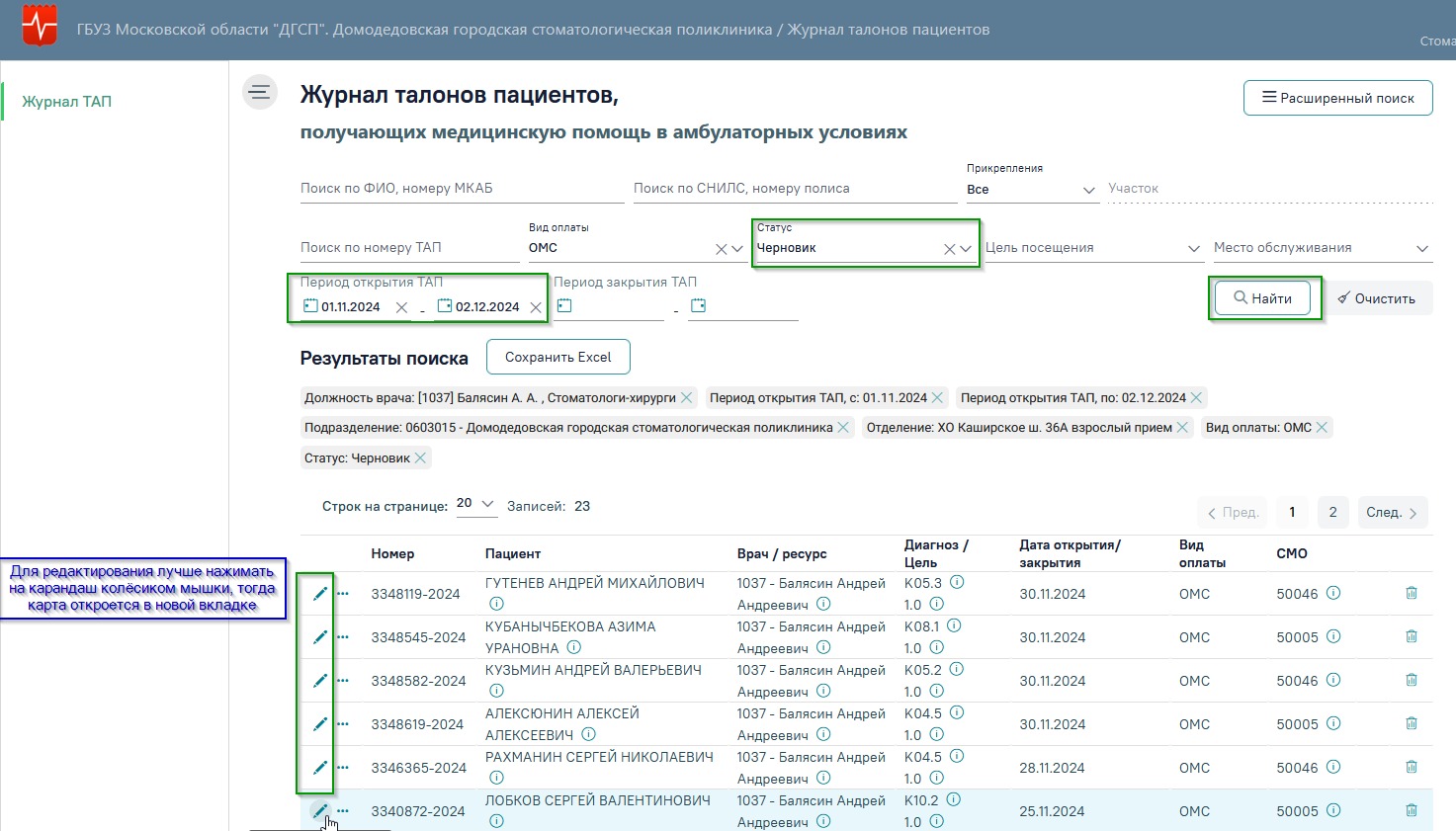Show diagnosis info for K05.3
This screenshot has width=1456, height=831.
(x=957, y=582)
